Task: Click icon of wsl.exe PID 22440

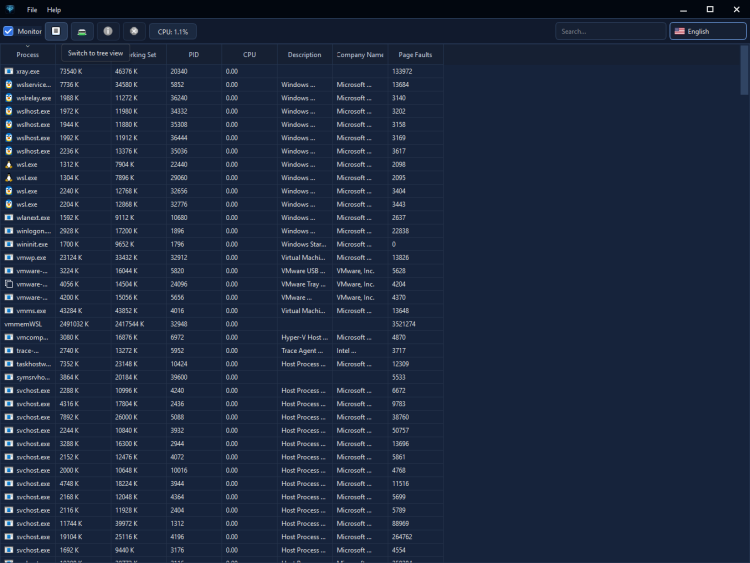Action: (9, 165)
